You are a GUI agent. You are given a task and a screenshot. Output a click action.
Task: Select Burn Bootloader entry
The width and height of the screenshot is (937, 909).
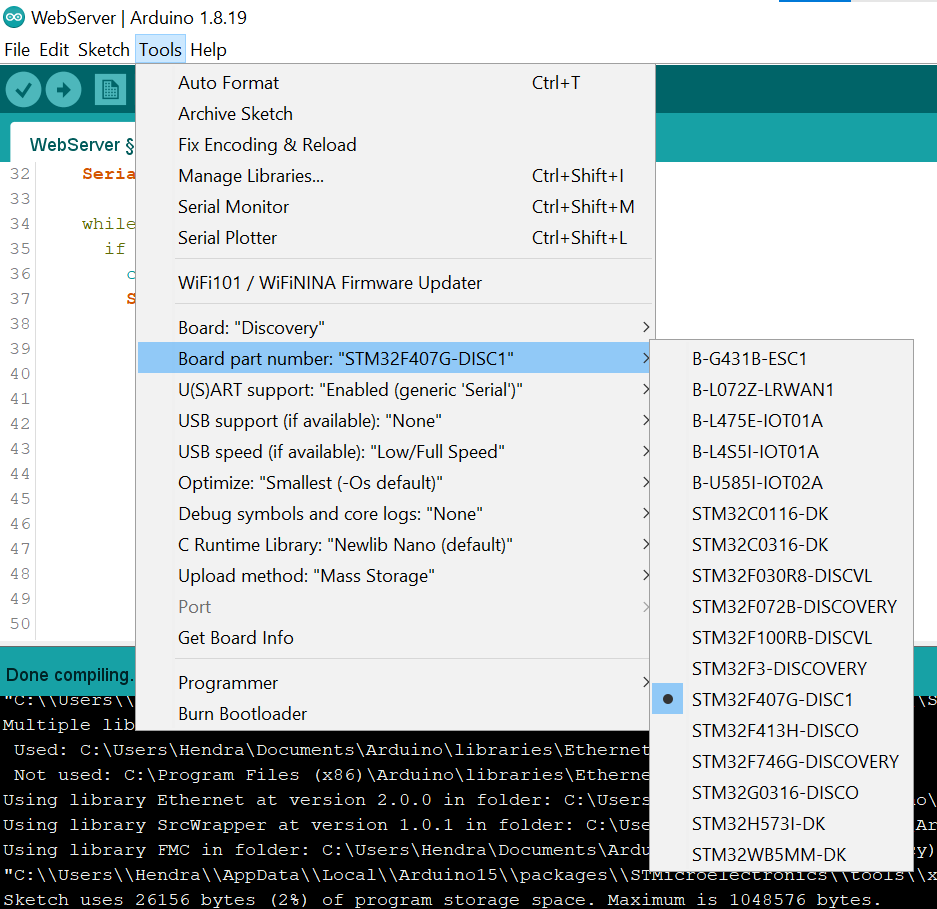[394, 714]
